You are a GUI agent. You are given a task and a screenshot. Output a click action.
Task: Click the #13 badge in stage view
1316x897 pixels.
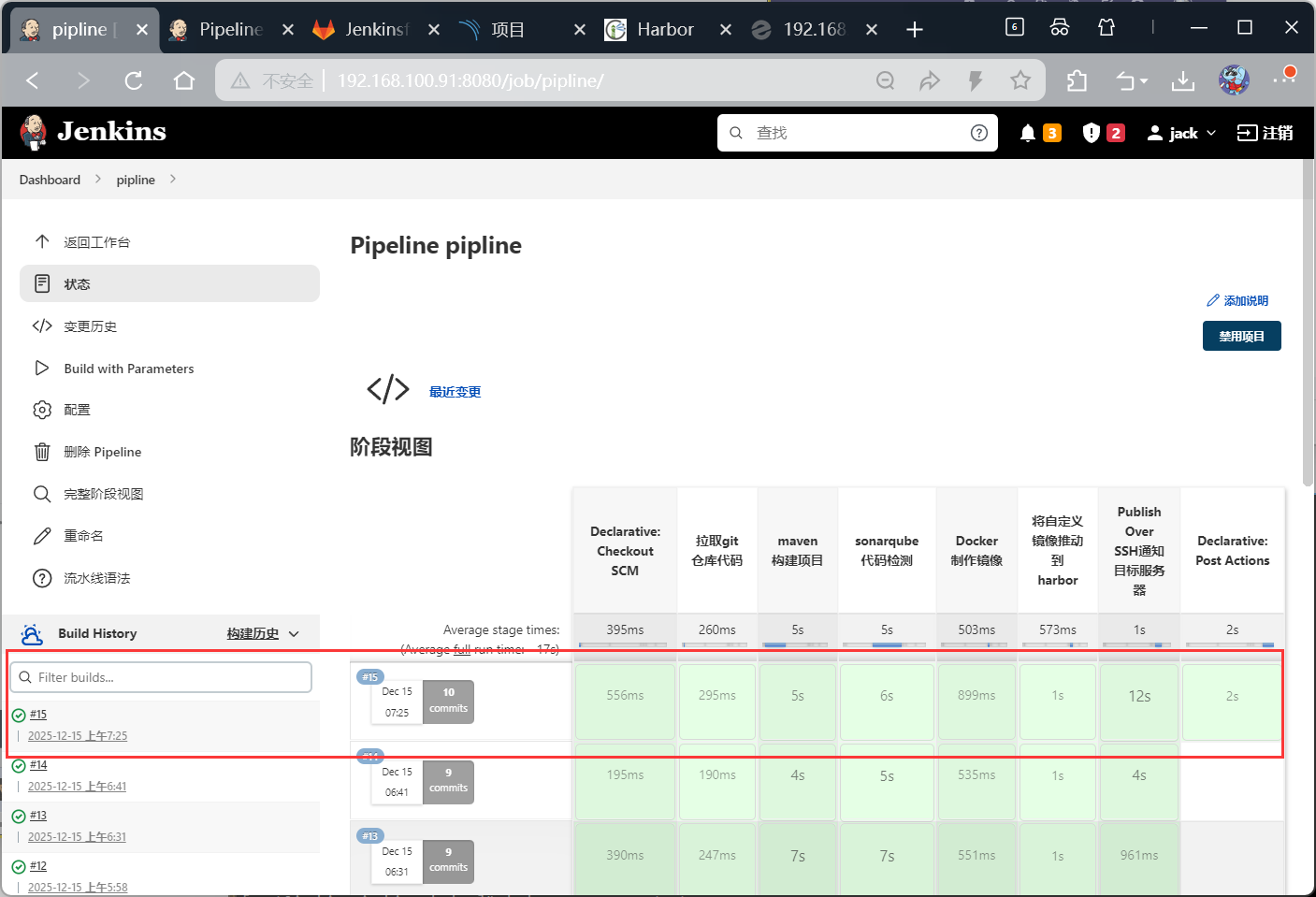pos(370,836)
